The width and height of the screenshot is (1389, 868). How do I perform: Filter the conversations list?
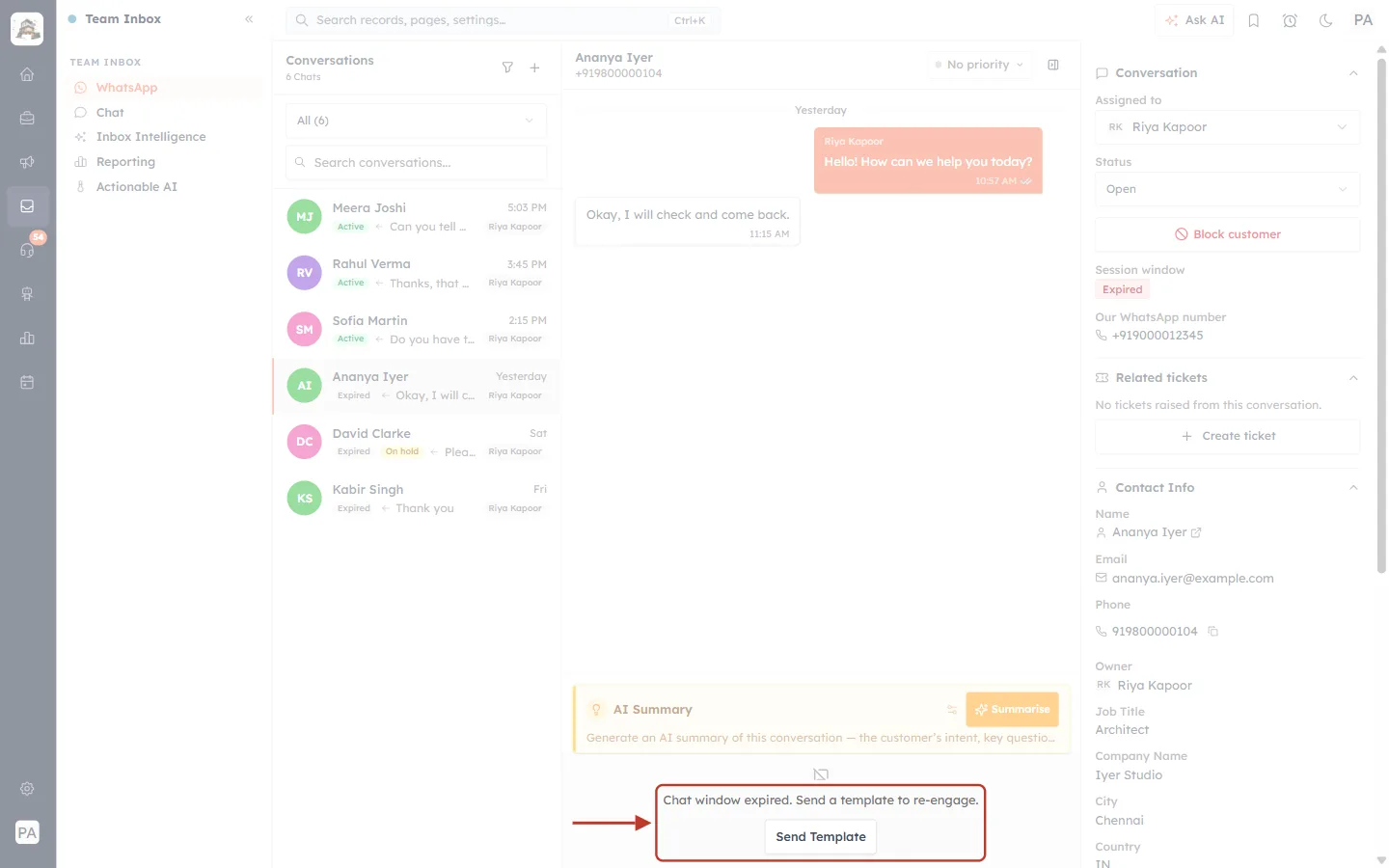point(507,68)
